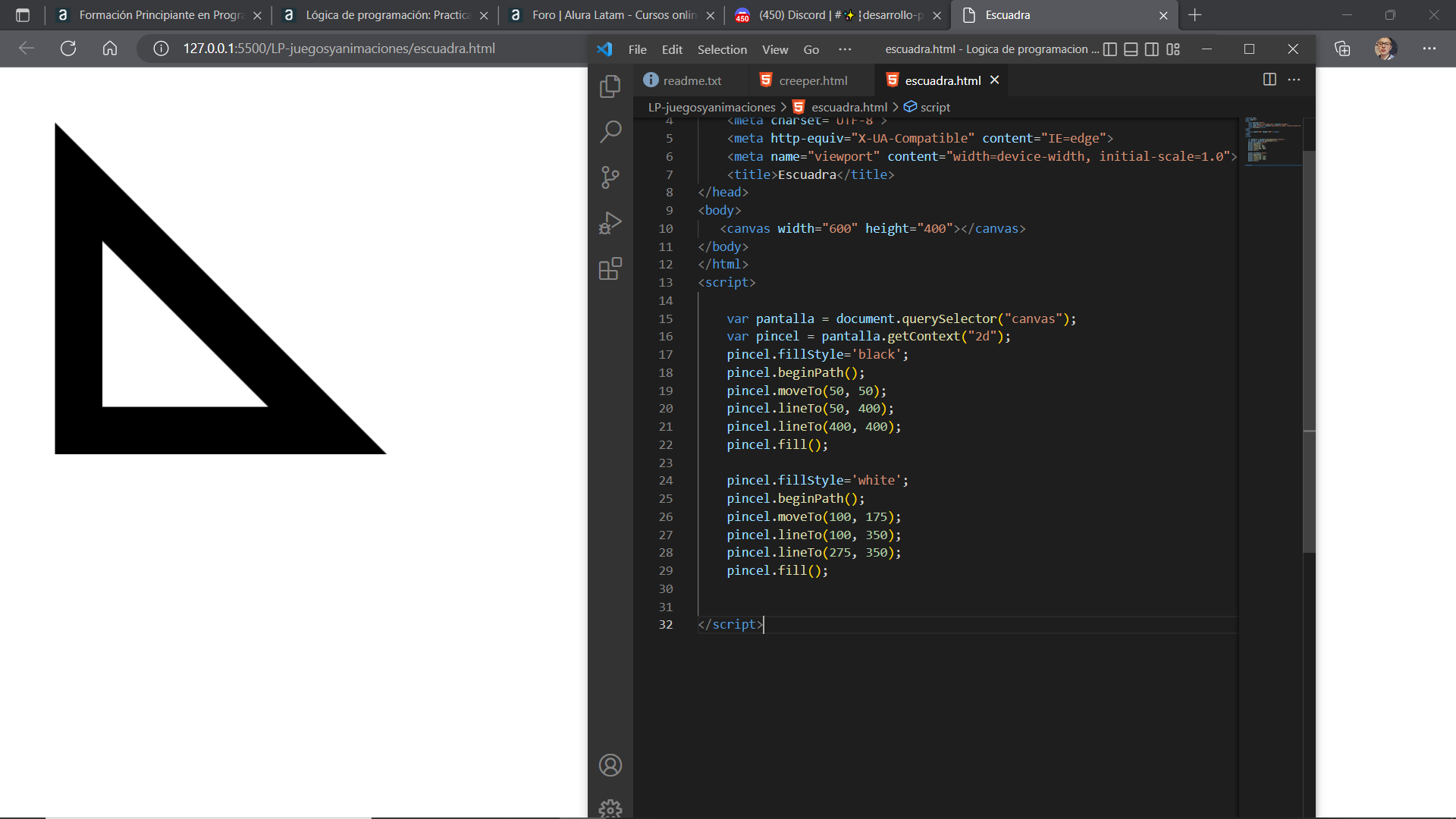Open the Extensions view
The width and height of the screenshot is (1456, 819).
[x=610, y=268]
